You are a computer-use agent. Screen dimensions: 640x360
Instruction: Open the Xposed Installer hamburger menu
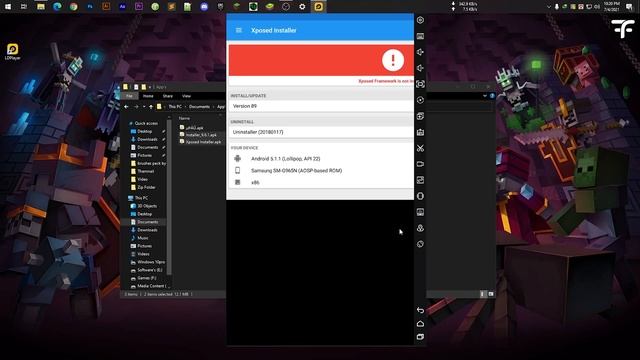[x=239, y=30]
